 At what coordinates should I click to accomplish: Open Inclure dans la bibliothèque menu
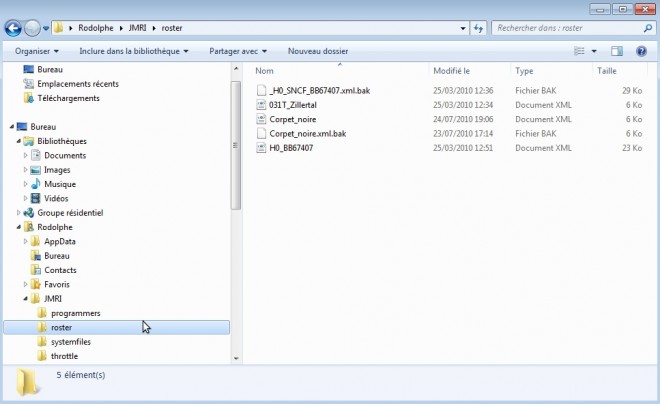(x=134, y=51)
